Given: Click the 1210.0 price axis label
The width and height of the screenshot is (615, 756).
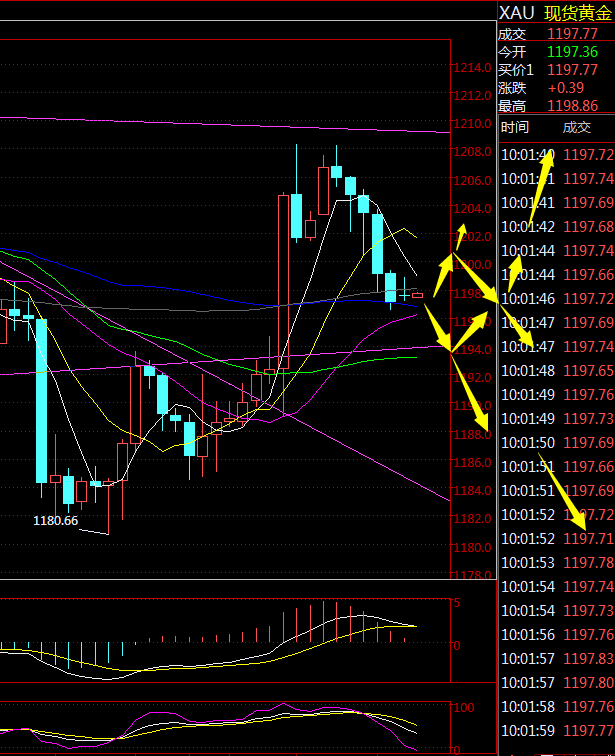Looking at the screenshot, I should pos(472,124).
